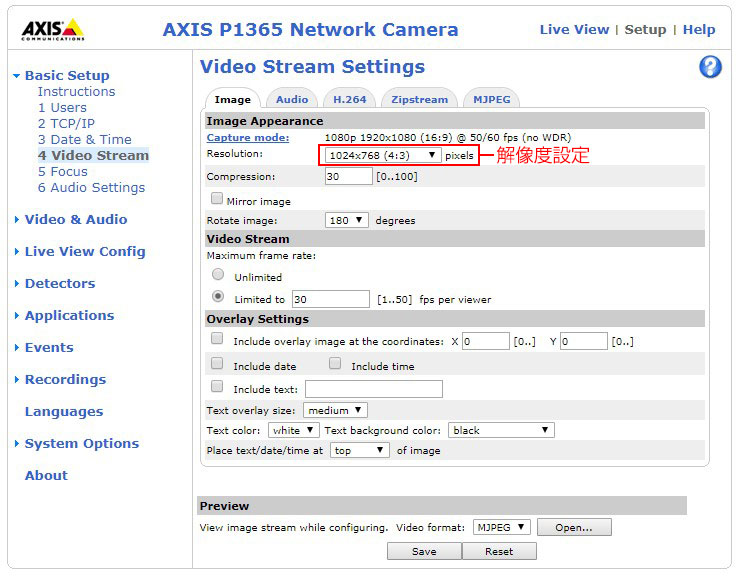Screen dimensions: 741x577
Task: Switch to the H.264 tab
Action: (x=350, y=99)
